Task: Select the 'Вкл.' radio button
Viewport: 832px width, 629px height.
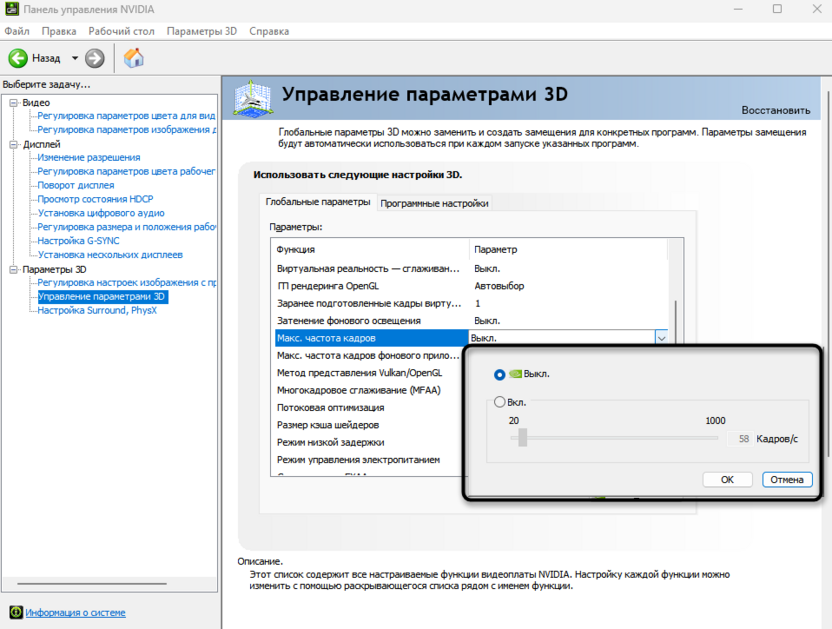Action: 500,402
